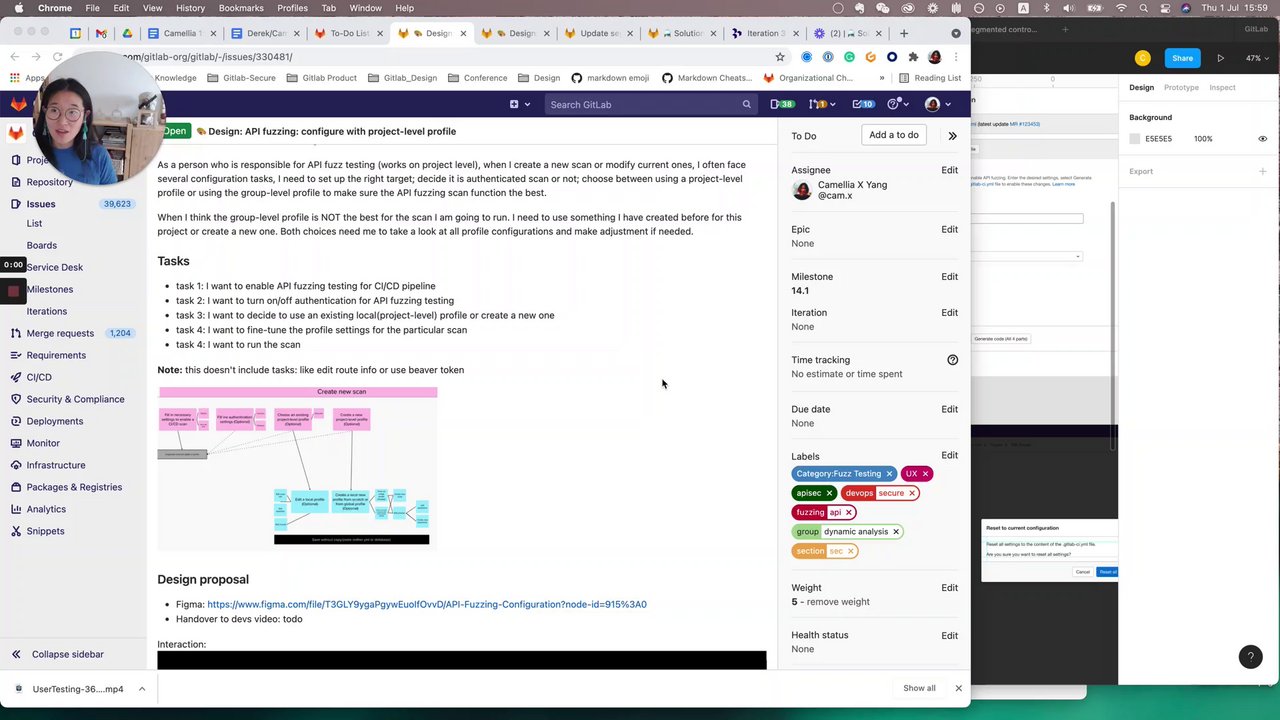The width and height of the screenshot is (1280, 720).
Task: Click the GitLab logo in top navigation
Action: [19, 104]
